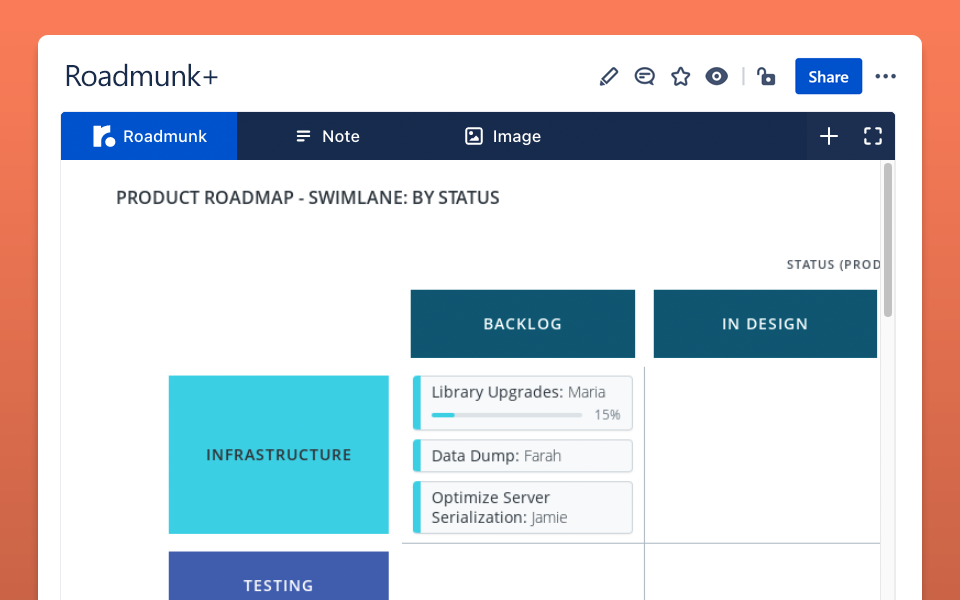Click the Library Upgrades 15% progress bar
The image size is (960, 600).
(x=507, y=415)
